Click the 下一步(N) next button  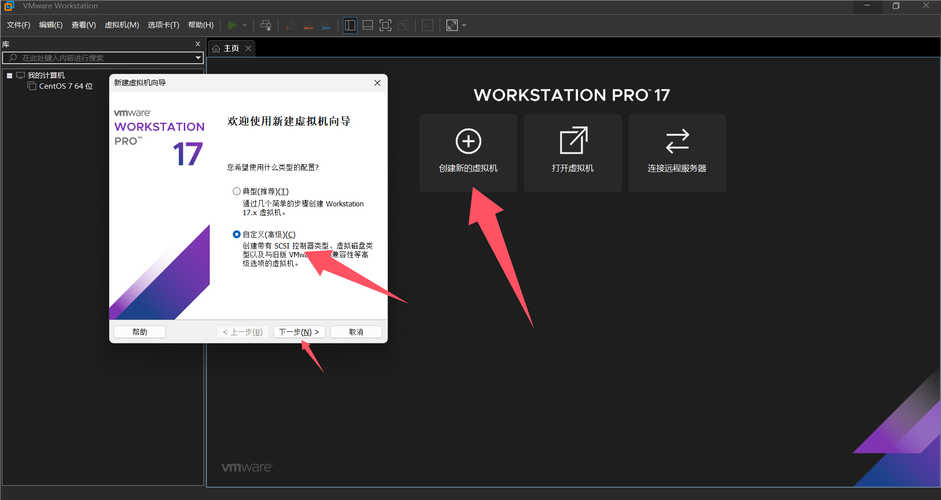299,332
